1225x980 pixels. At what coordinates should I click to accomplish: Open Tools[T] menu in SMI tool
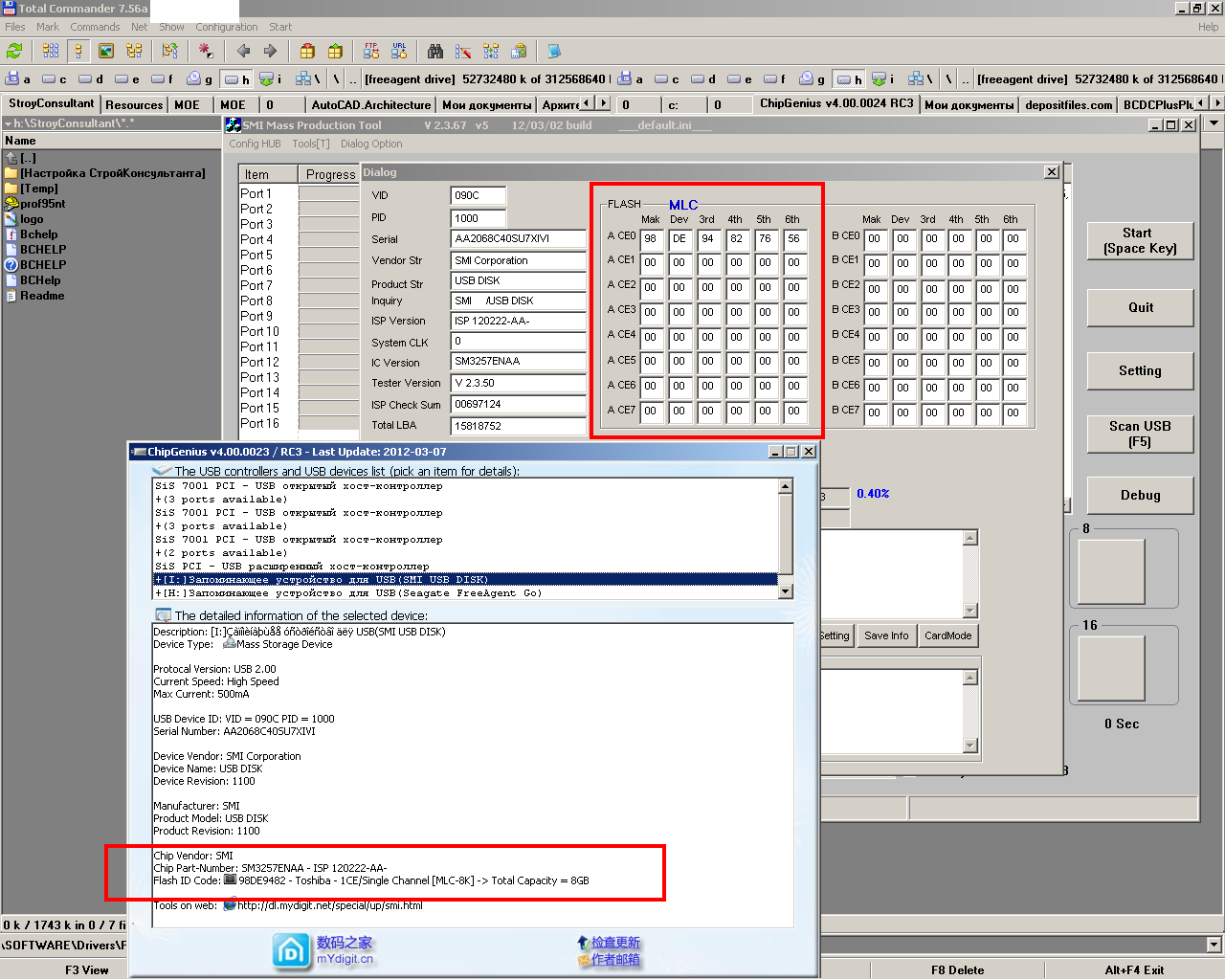[310, 144]
